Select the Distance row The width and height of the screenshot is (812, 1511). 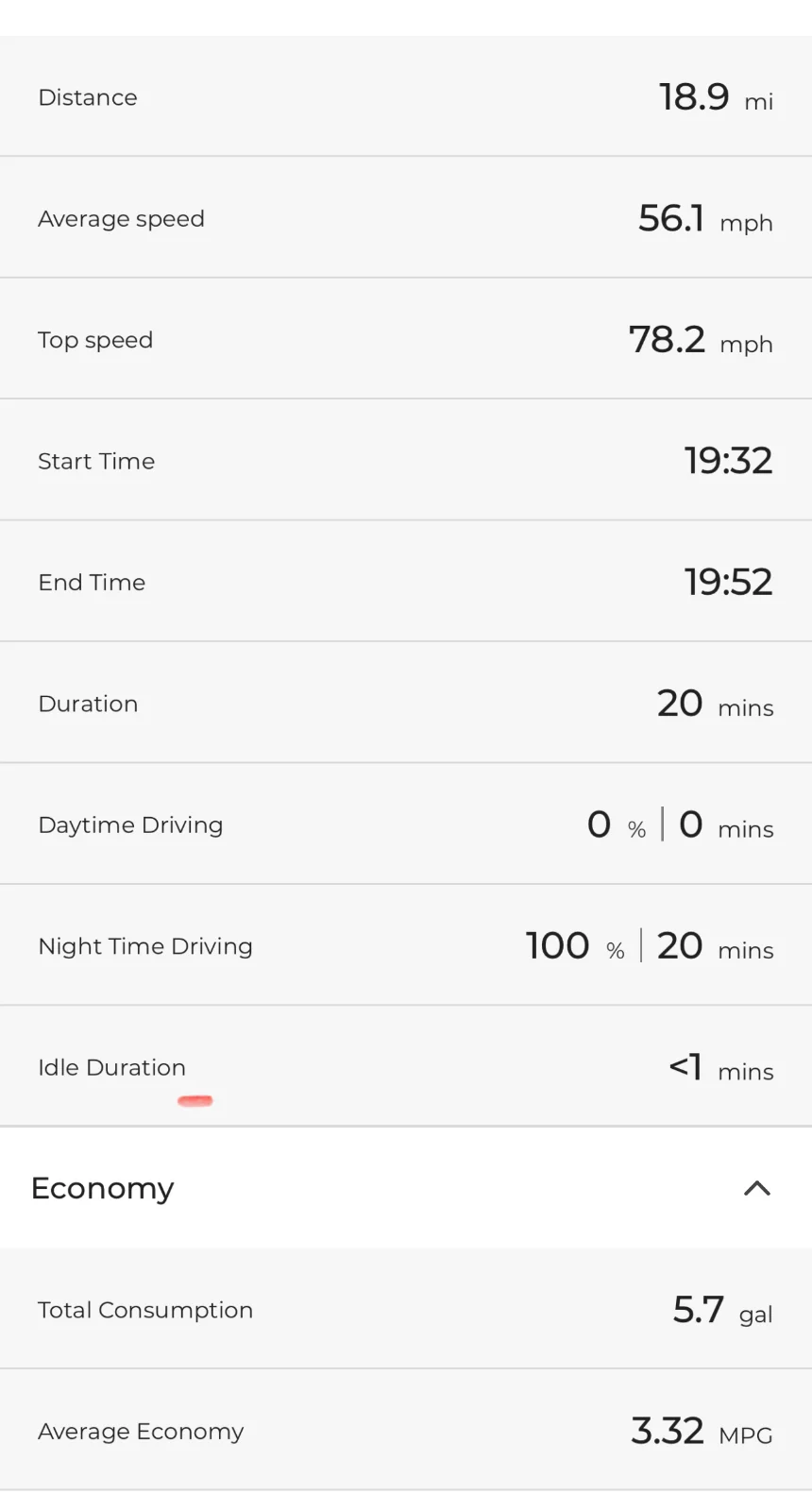click(406, 96)
